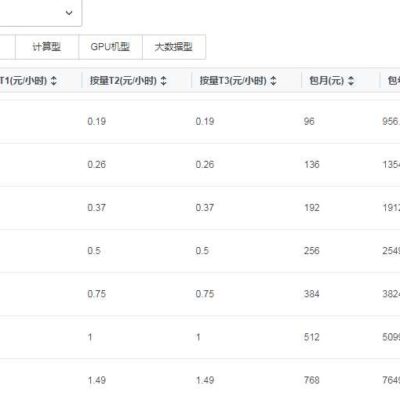
Task: Click the 0.75 T3 price cell
Action: [x=205, y=294]
